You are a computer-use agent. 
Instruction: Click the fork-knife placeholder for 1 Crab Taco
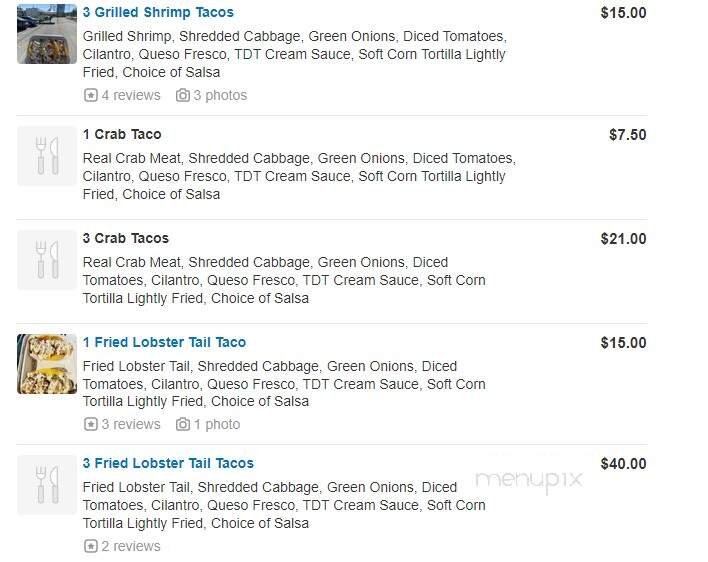(x=47, y=155)
